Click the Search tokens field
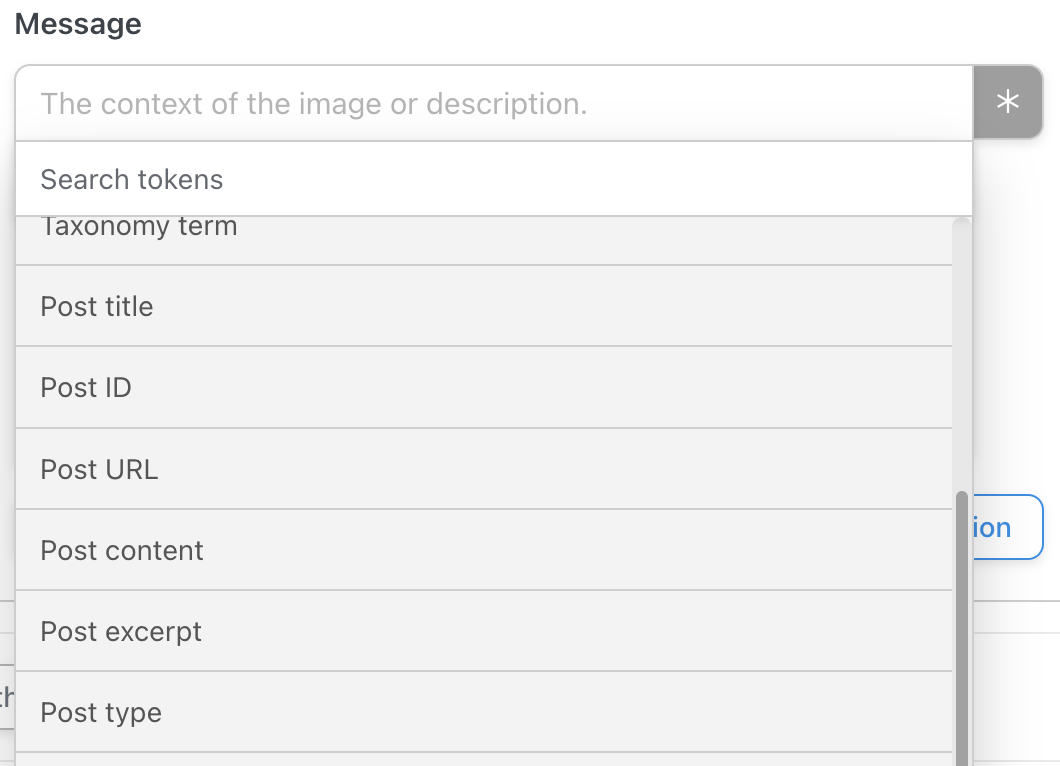This screenshot has width=1060, height=766. pos(494,179)
